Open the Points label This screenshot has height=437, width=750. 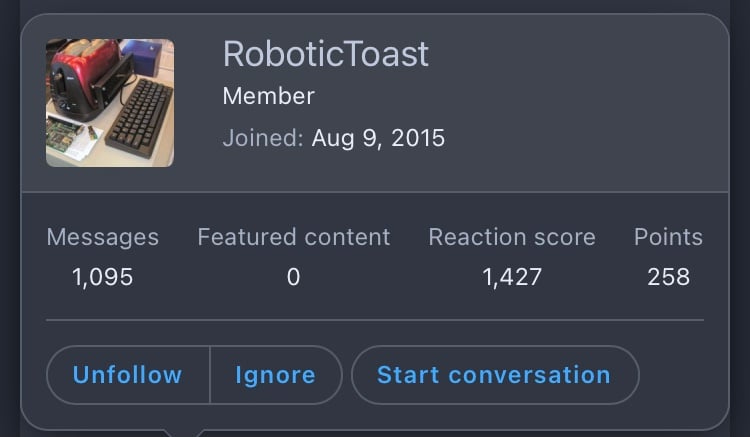668,237
